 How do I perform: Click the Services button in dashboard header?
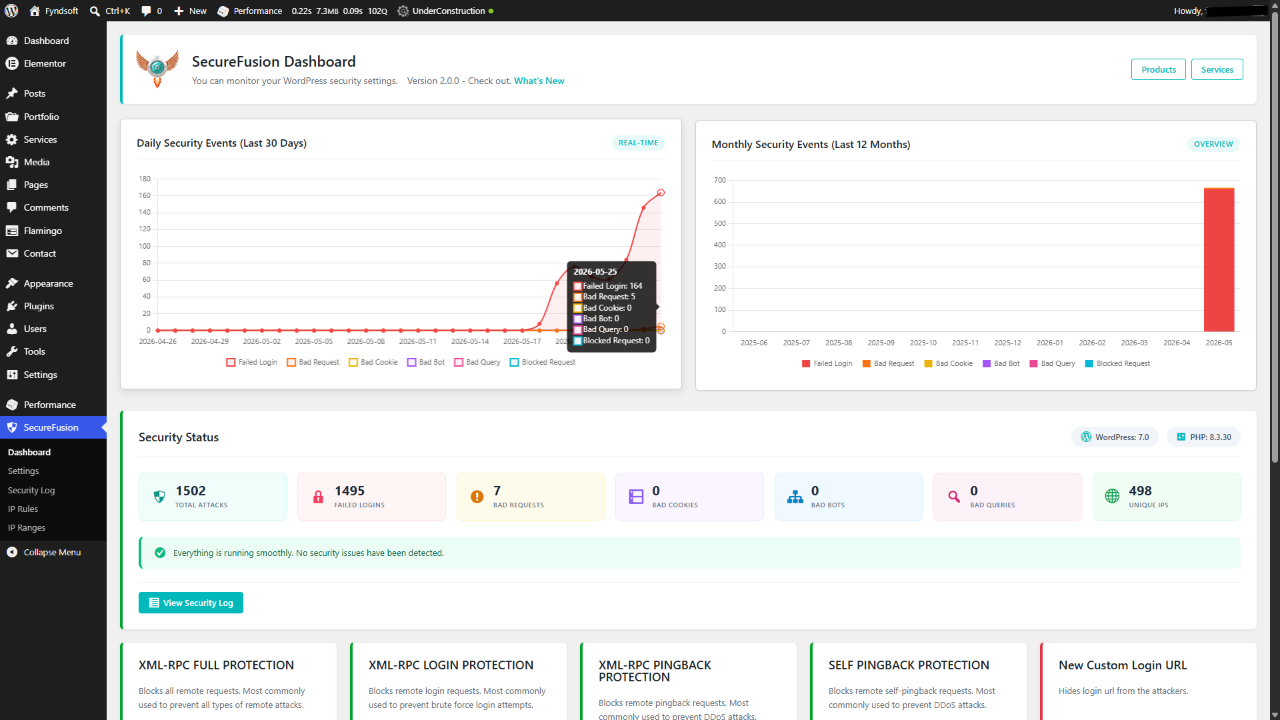tap(1217, 69)
